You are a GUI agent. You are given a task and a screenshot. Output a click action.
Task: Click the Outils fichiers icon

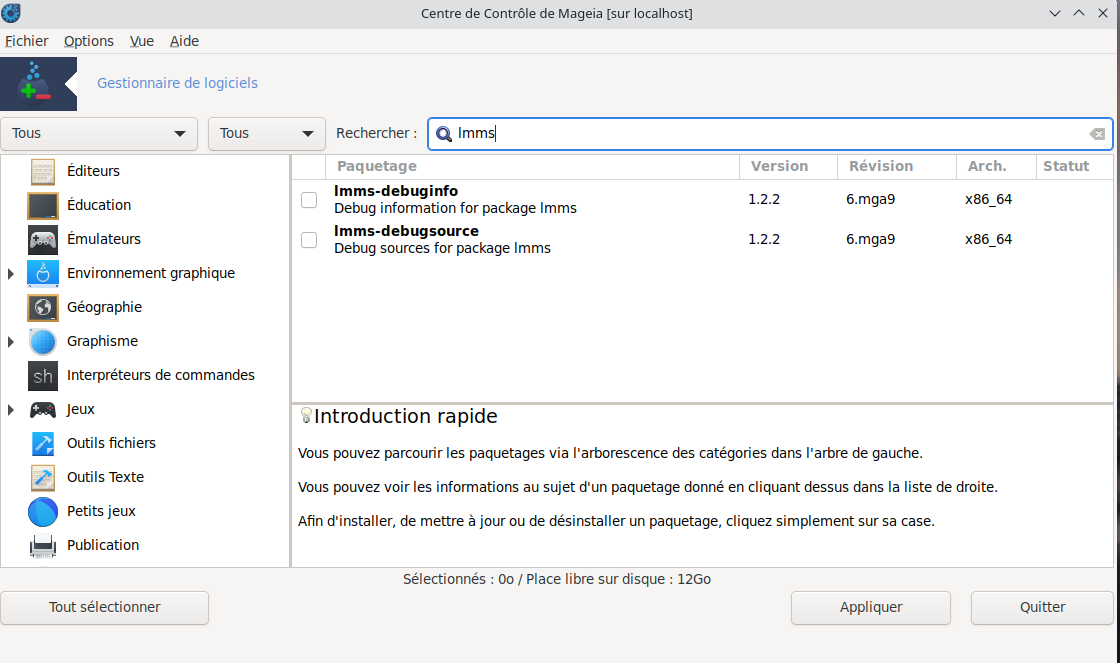click(x=43, y=443)
